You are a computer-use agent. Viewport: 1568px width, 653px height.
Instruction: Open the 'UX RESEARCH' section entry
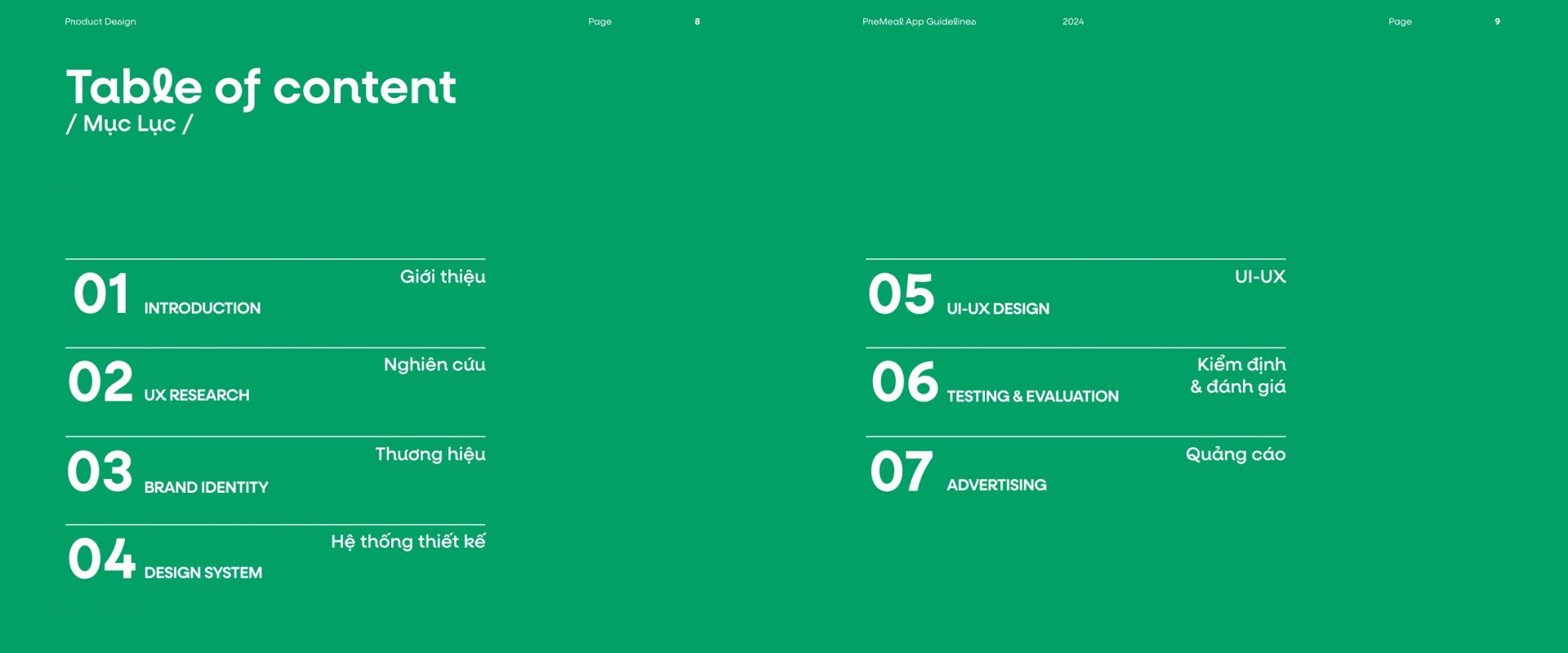(x=197, y=396)
